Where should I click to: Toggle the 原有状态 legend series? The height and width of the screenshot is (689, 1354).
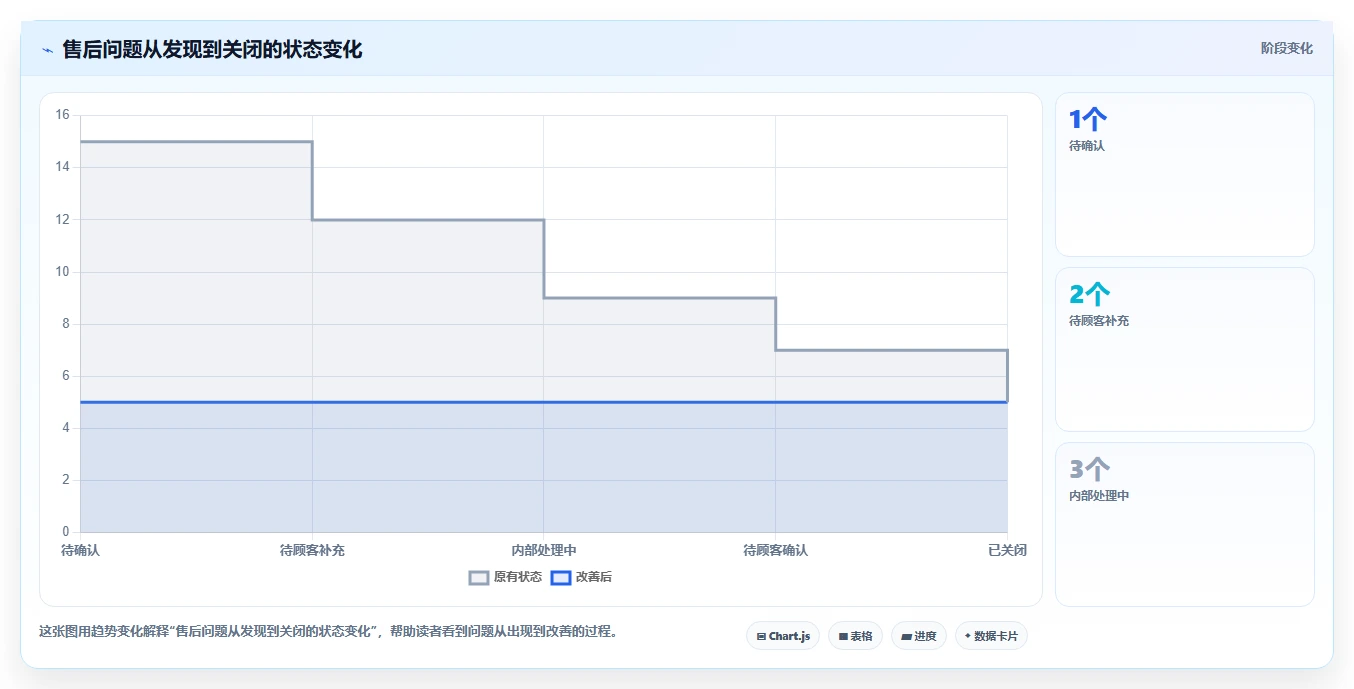[x=506, y=577]
